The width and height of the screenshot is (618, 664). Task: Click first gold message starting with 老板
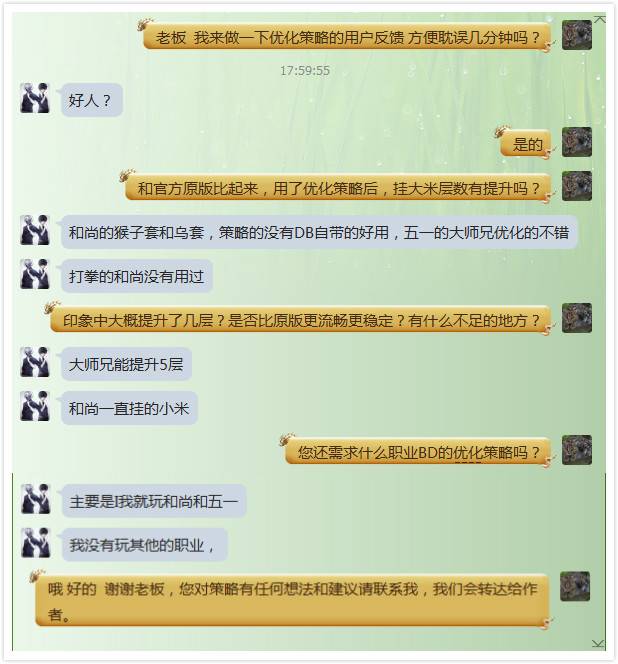(347, 38)
